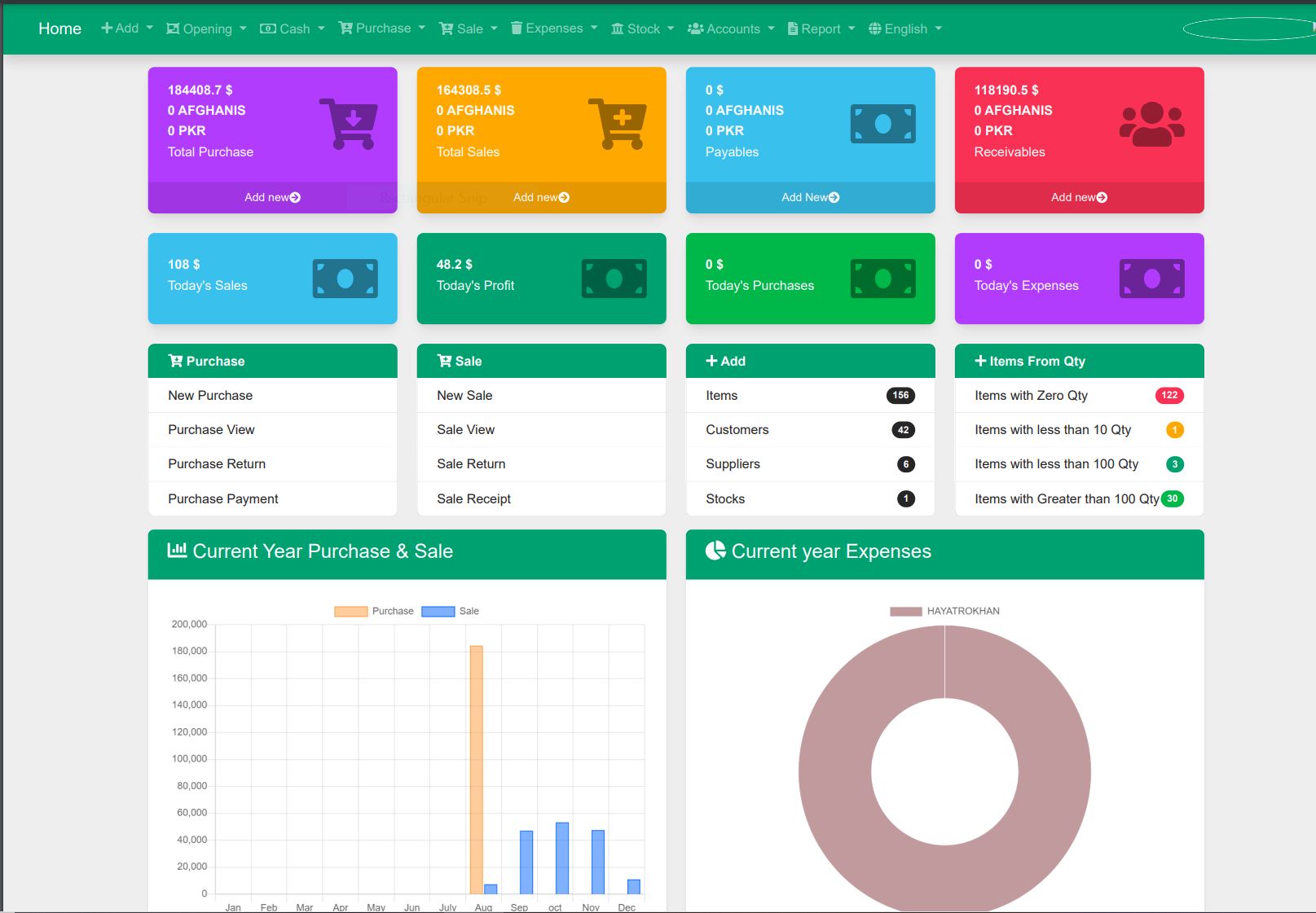Open Suppliers list item
Image resolution: width=1316 pixels, height=913 pixels.
point(810,463)
